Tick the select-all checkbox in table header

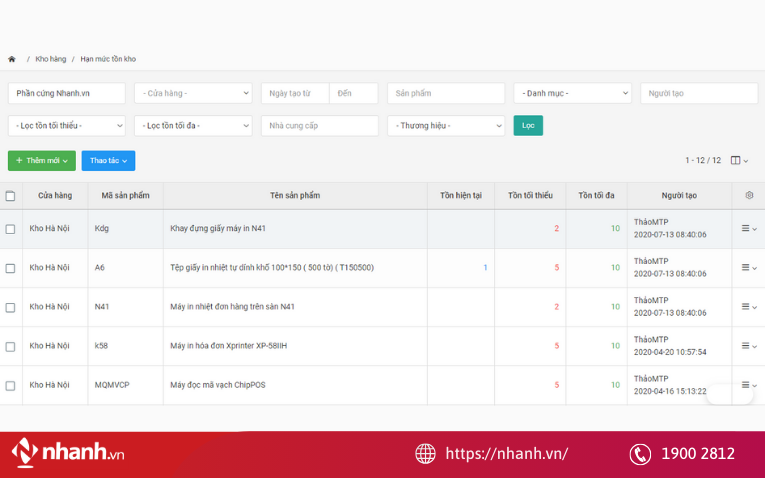(x=10, y=196)
